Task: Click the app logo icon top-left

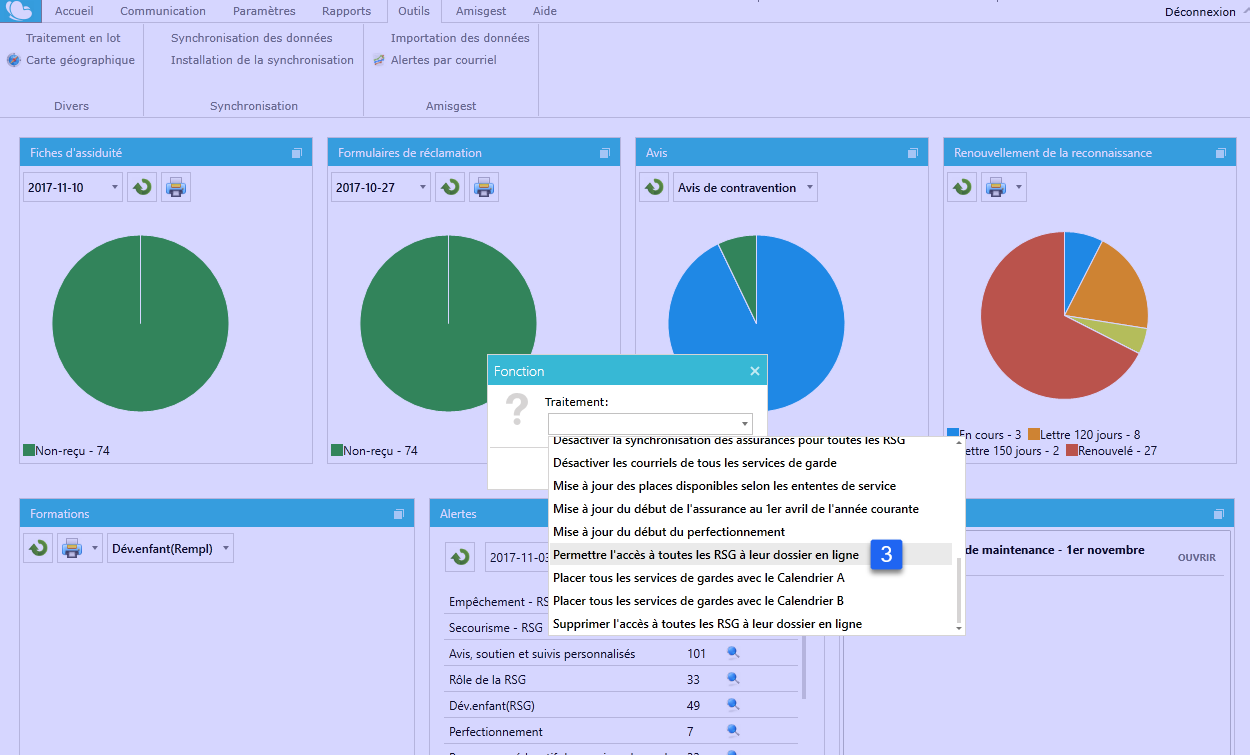Action: [x=22, y=12]
